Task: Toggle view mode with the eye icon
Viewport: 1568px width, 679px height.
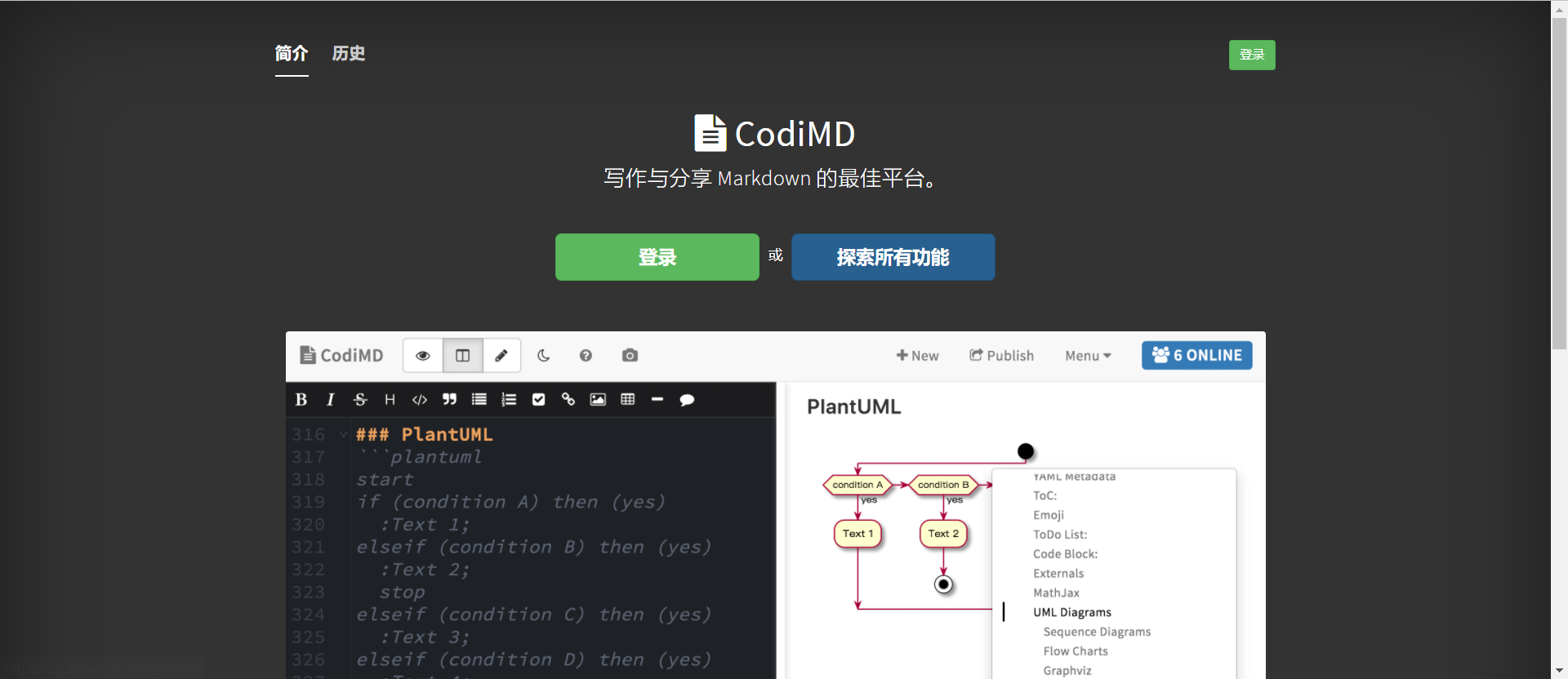Action: [423, 356]
